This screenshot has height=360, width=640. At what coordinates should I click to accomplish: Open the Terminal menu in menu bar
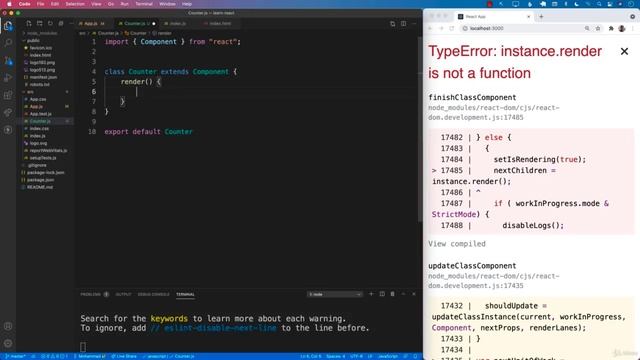pos(144,4)
